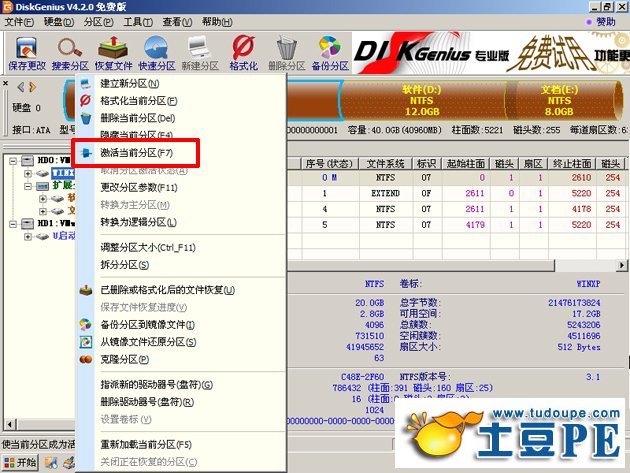Click the HD1 disk icon in tree
Image resolution: width=630 pixels, height=473 pixels.
pos(27,223)
